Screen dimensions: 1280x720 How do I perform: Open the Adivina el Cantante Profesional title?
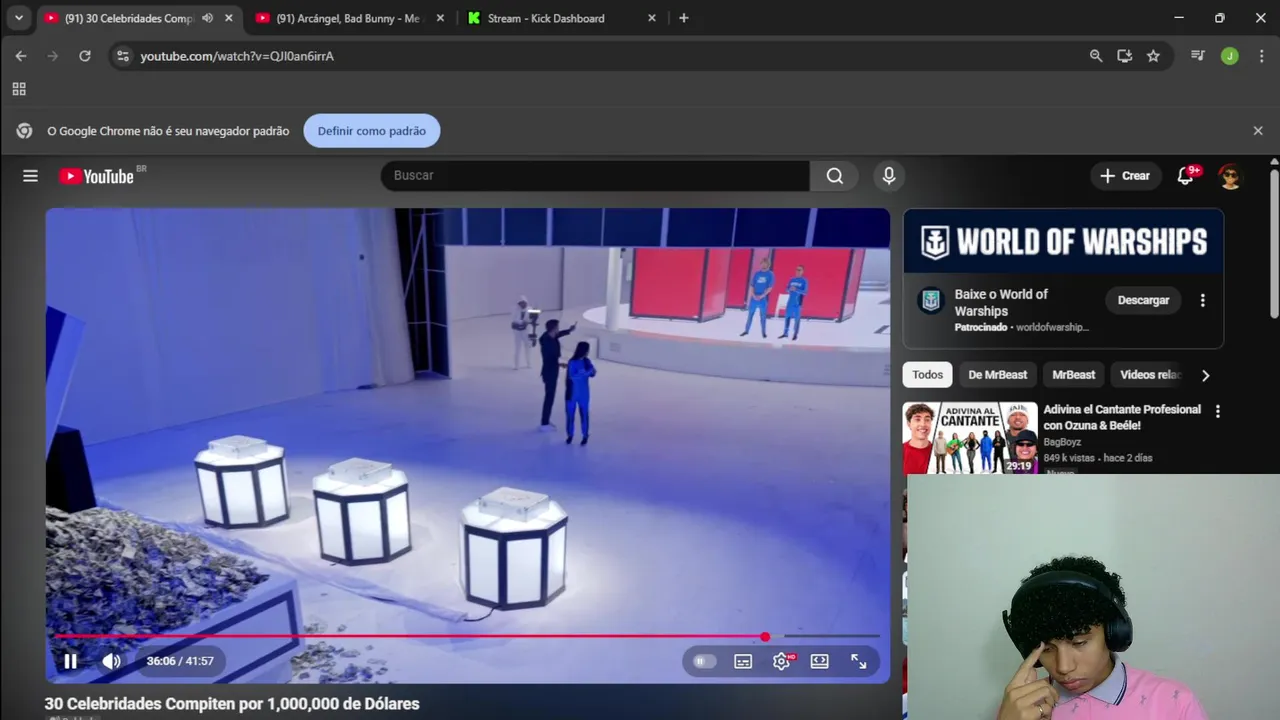1122,417
